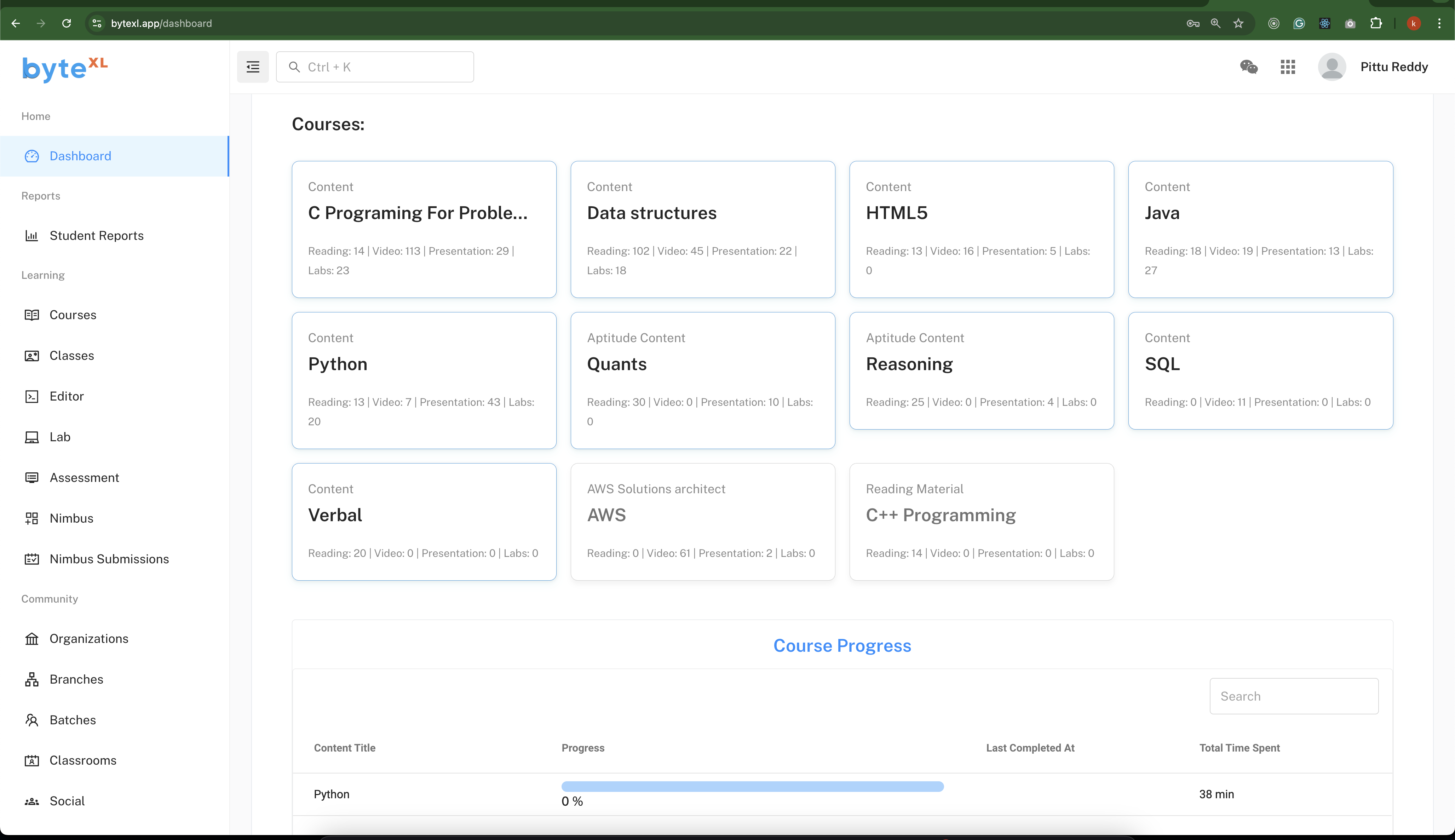Open the Python course card
This screenshot has width=1455, height=840.
click(x=424, y=380)
